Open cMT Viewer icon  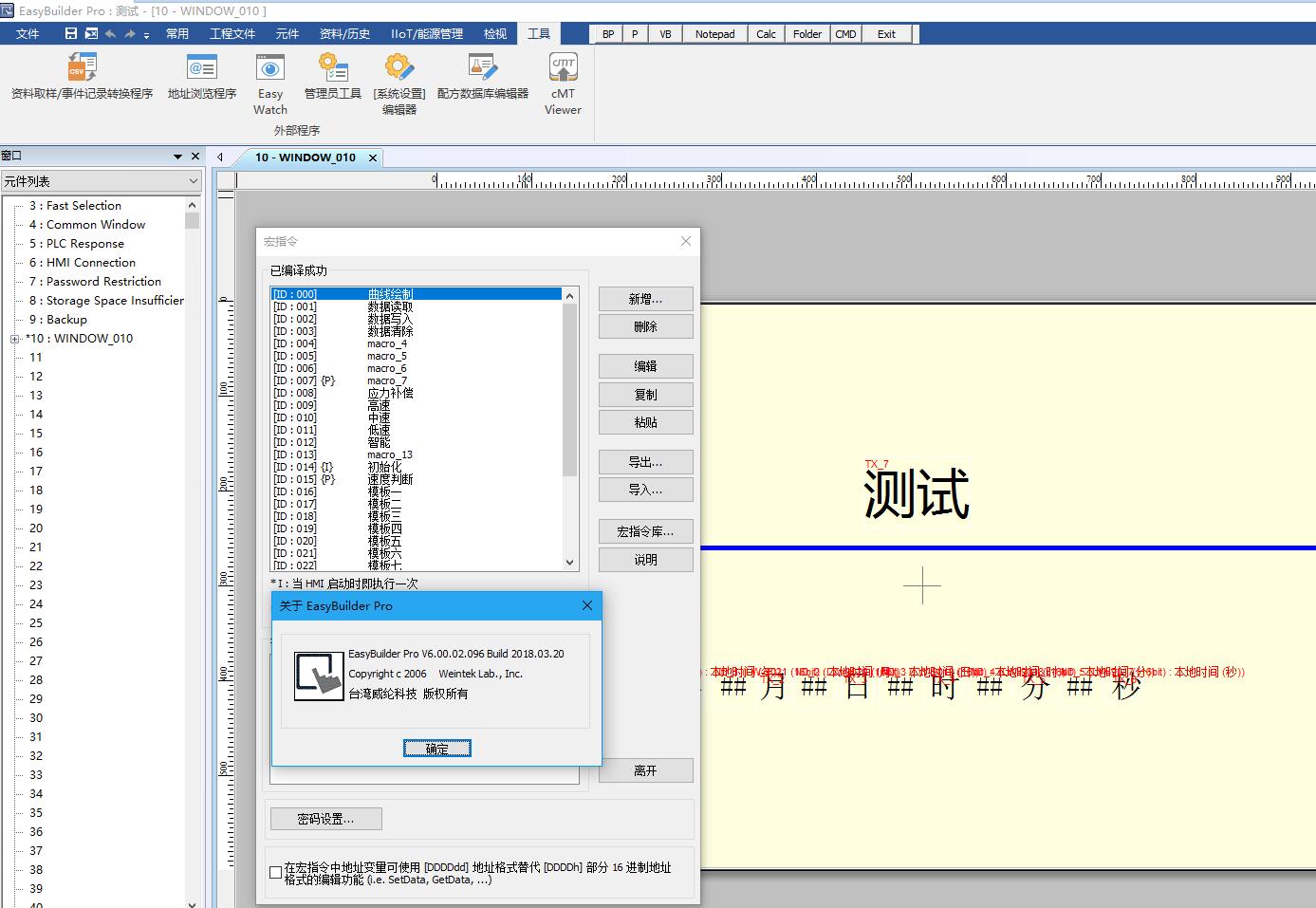pos(563,68)
